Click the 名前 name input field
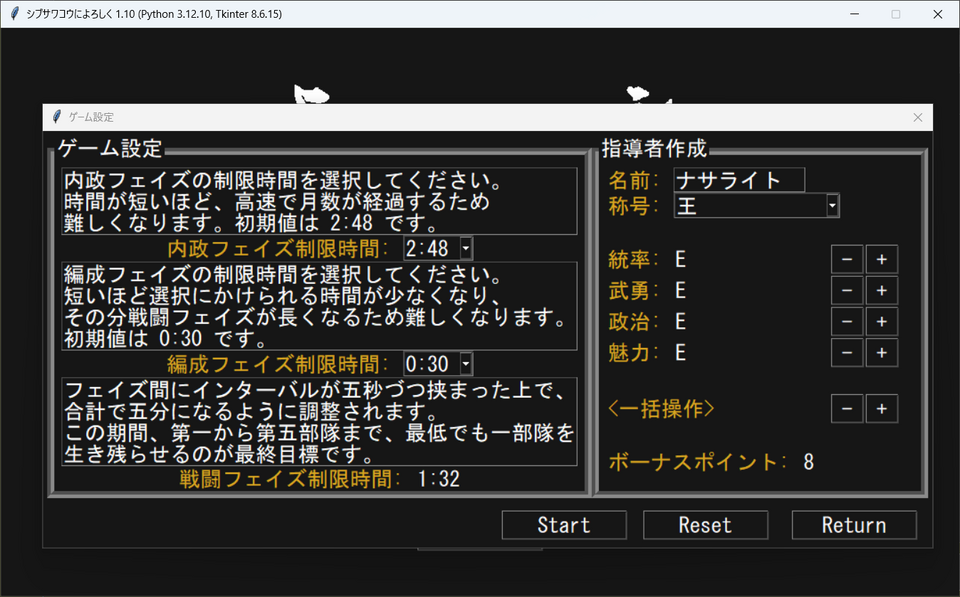Image resolution: width=960 pixels, height=597 pixels. pos(739,180)
